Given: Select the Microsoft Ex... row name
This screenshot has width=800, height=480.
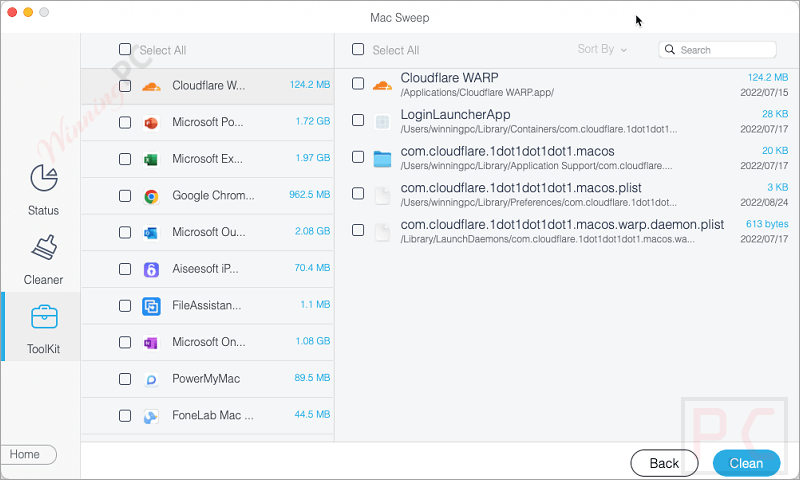Looking at the screenshot, I should 207,159.
